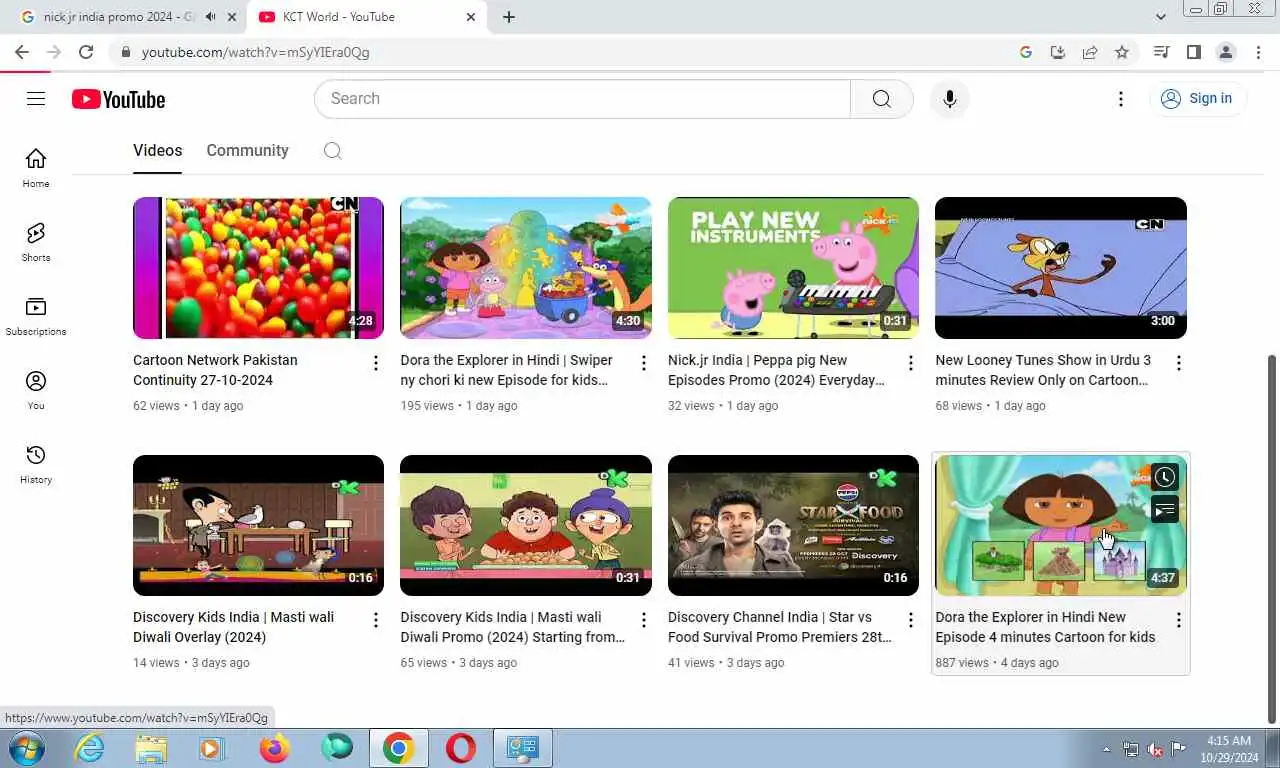Open options for Star vs Food Survival video

click(x=911, y=620)
